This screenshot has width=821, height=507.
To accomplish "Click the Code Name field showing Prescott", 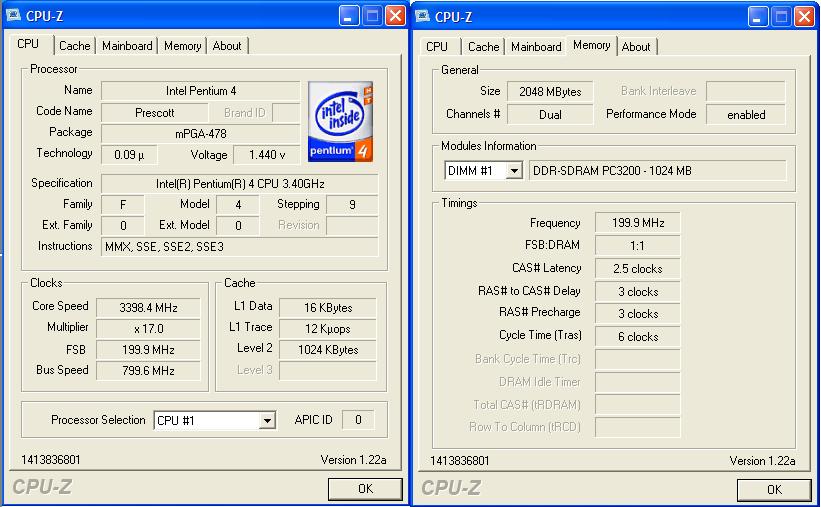I will 154,113.
